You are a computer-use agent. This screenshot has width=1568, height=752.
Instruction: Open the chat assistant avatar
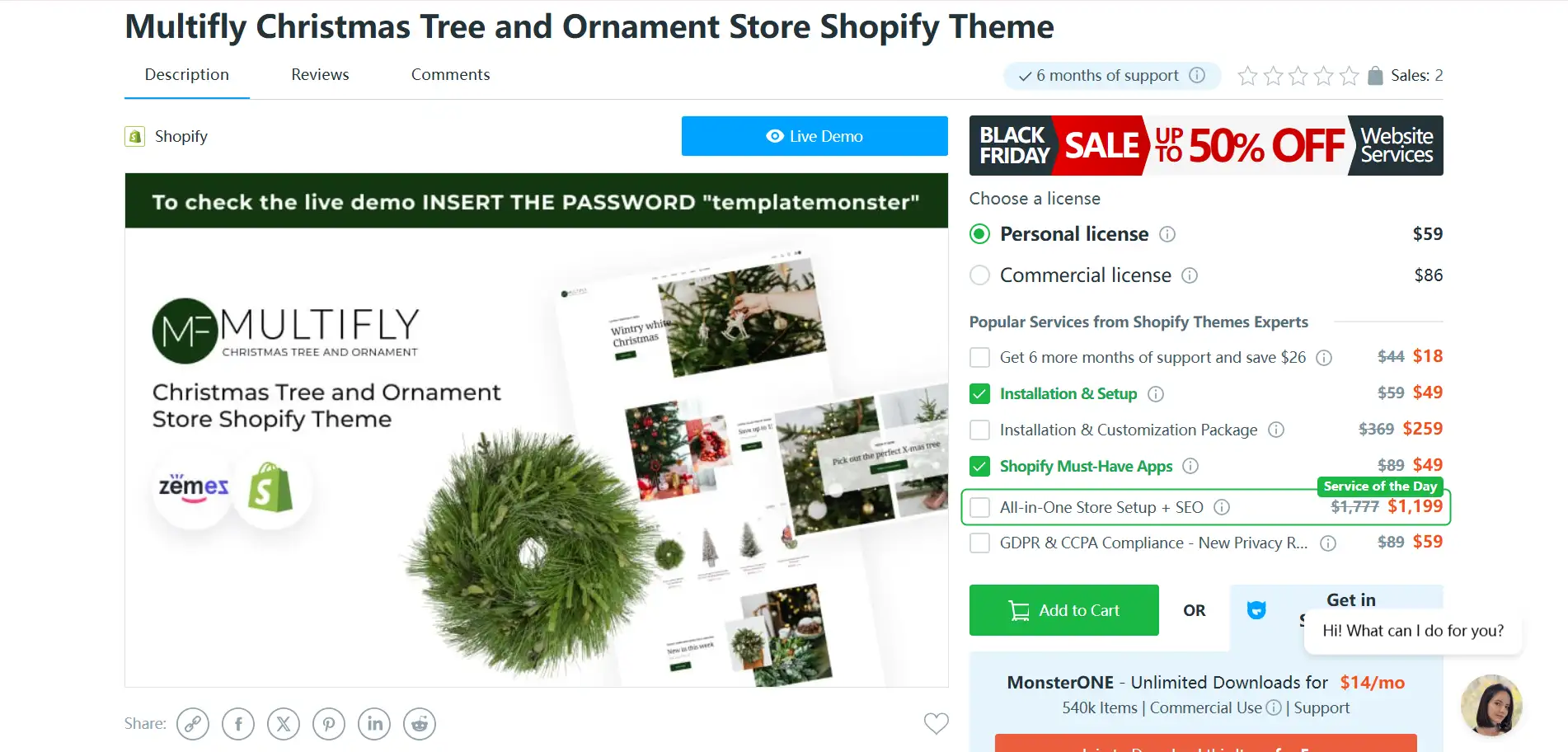point(1491,706)
